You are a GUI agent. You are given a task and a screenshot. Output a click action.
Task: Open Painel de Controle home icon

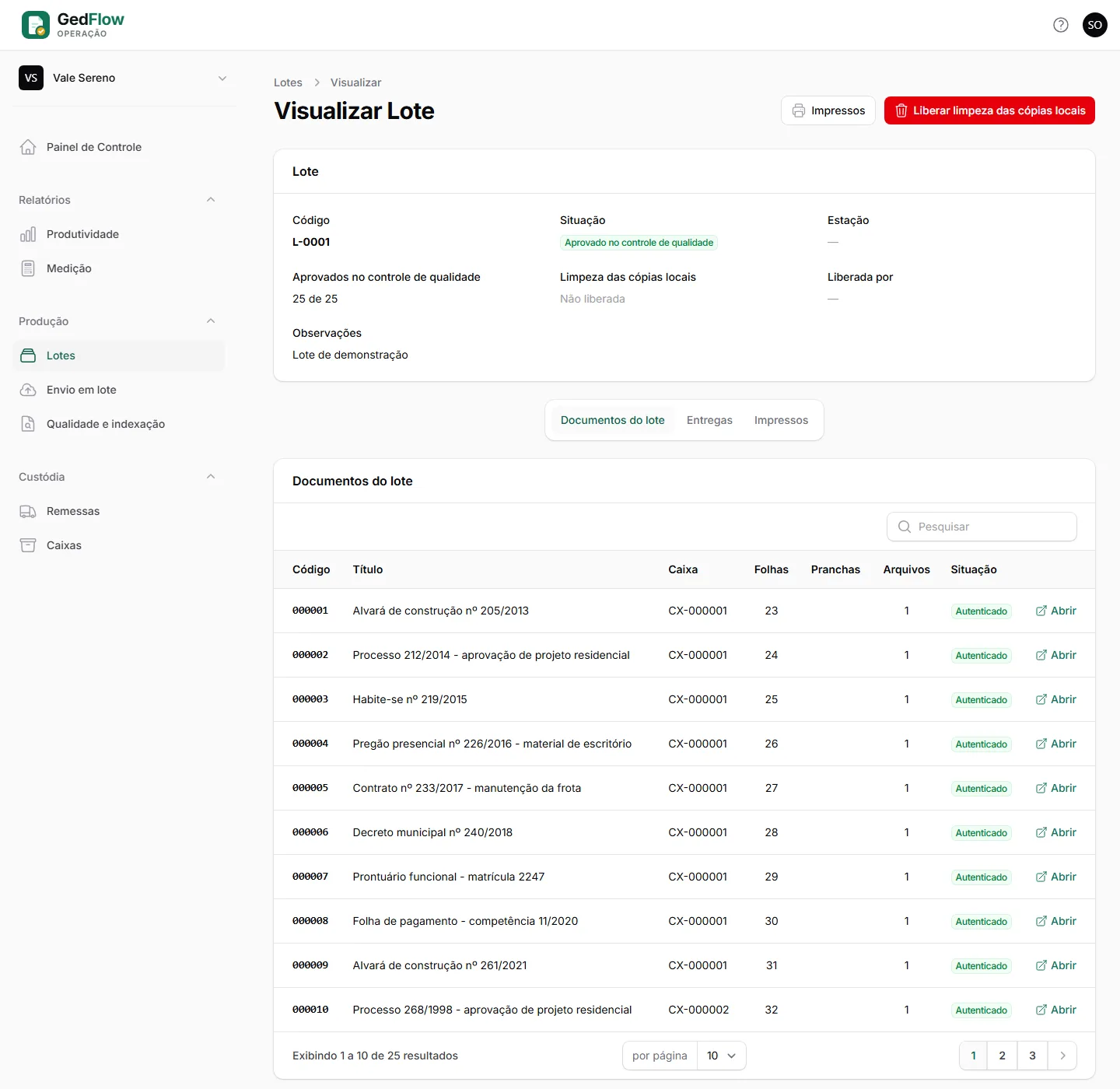28,147
